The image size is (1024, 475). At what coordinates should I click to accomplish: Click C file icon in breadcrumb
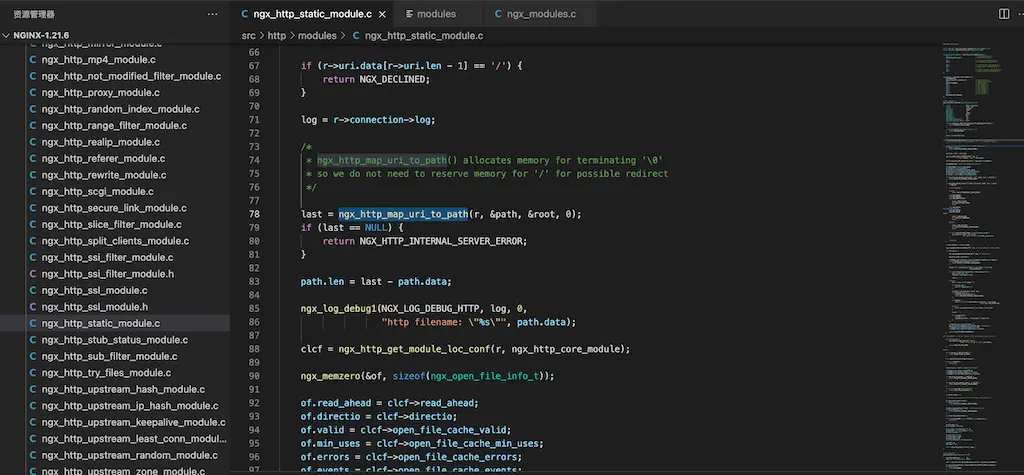[x=356, y=36]
